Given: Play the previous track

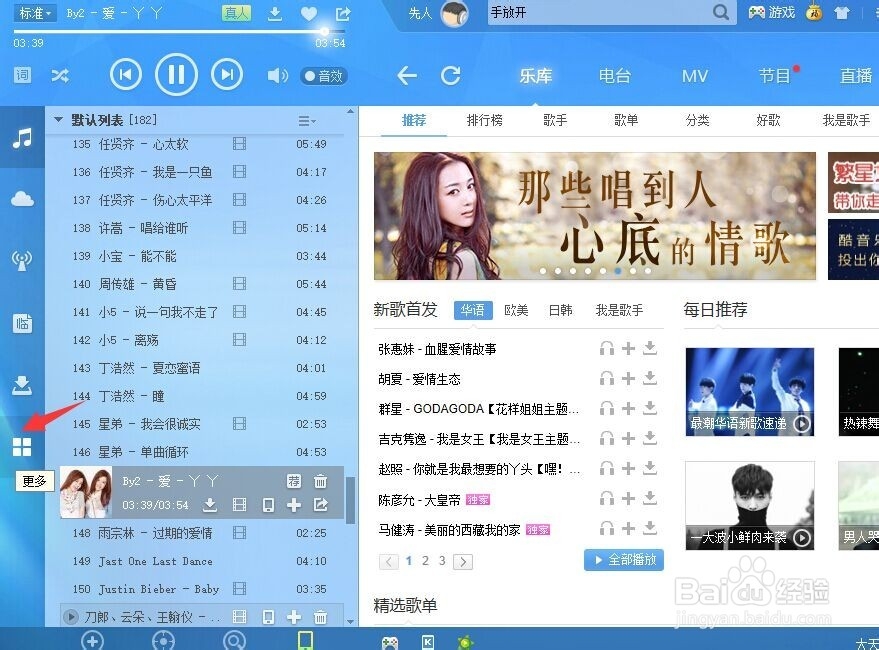Looking at the screenshot, I should [126, 75].
